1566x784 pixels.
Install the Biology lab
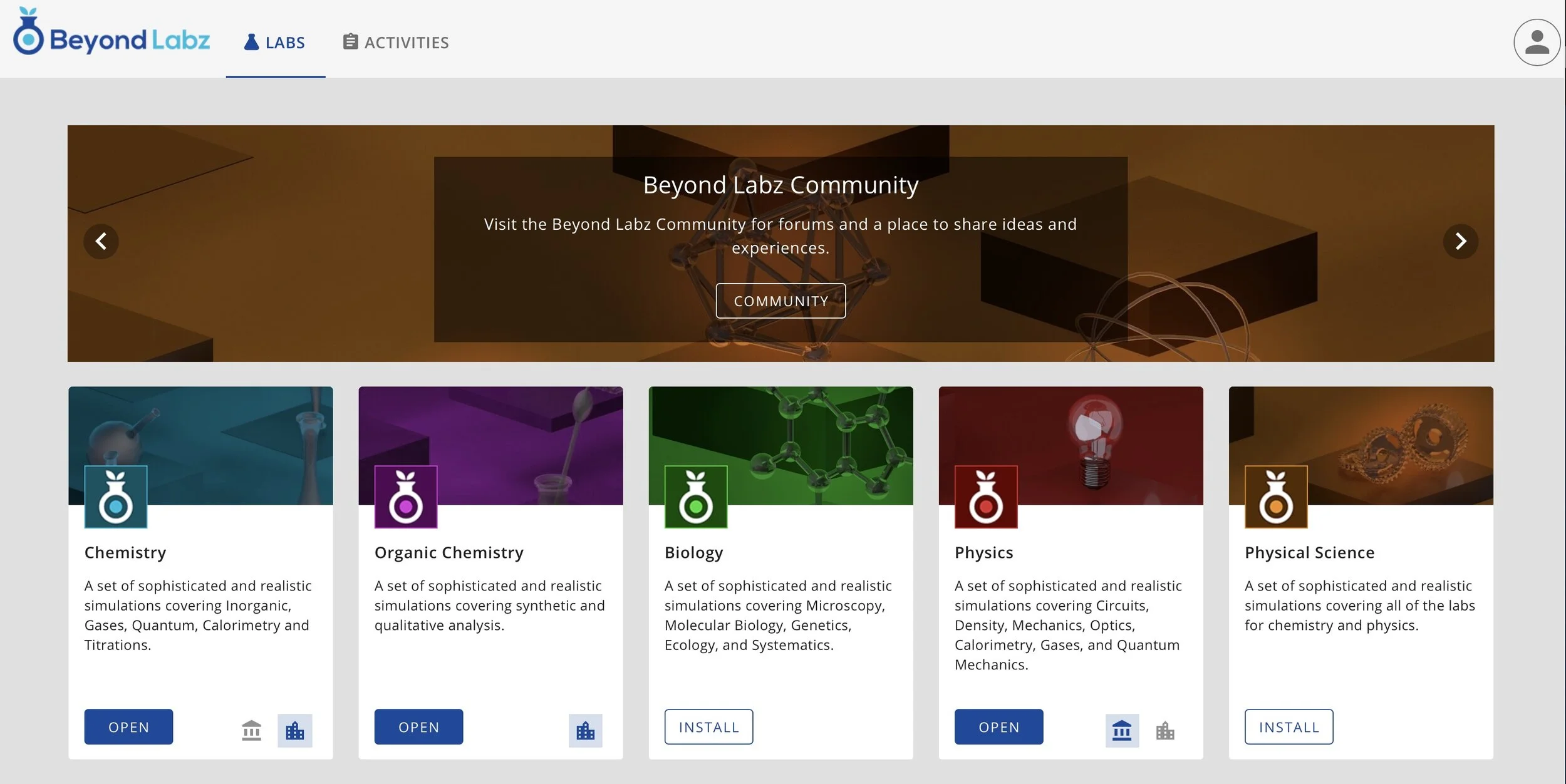pos(708,726)
